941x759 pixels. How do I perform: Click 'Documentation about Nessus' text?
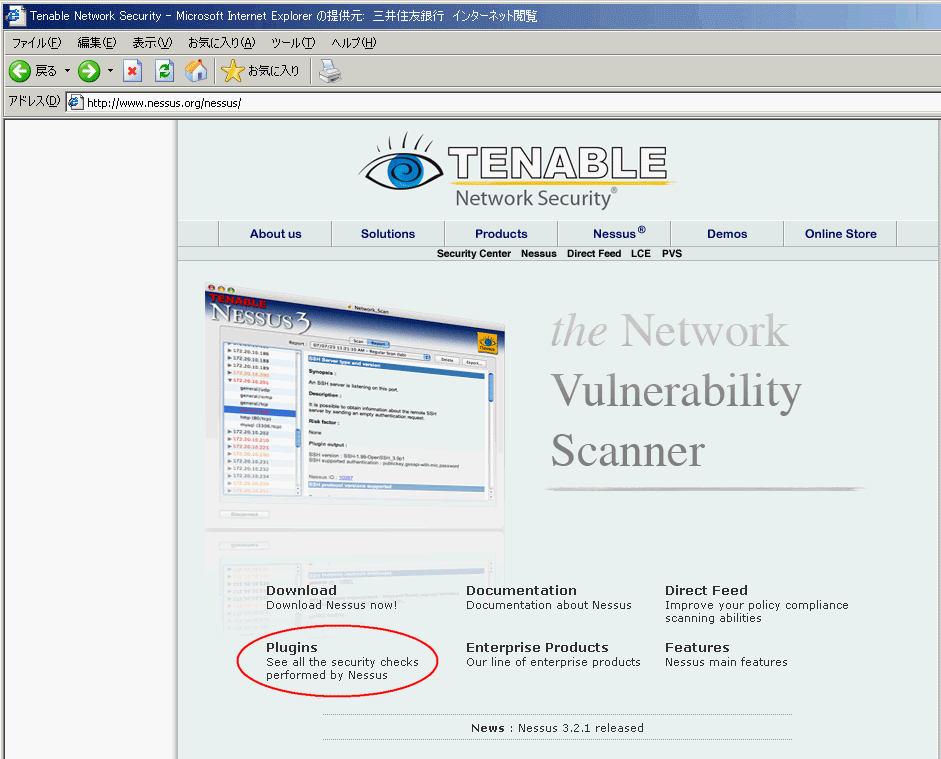[x=549, y=605]
